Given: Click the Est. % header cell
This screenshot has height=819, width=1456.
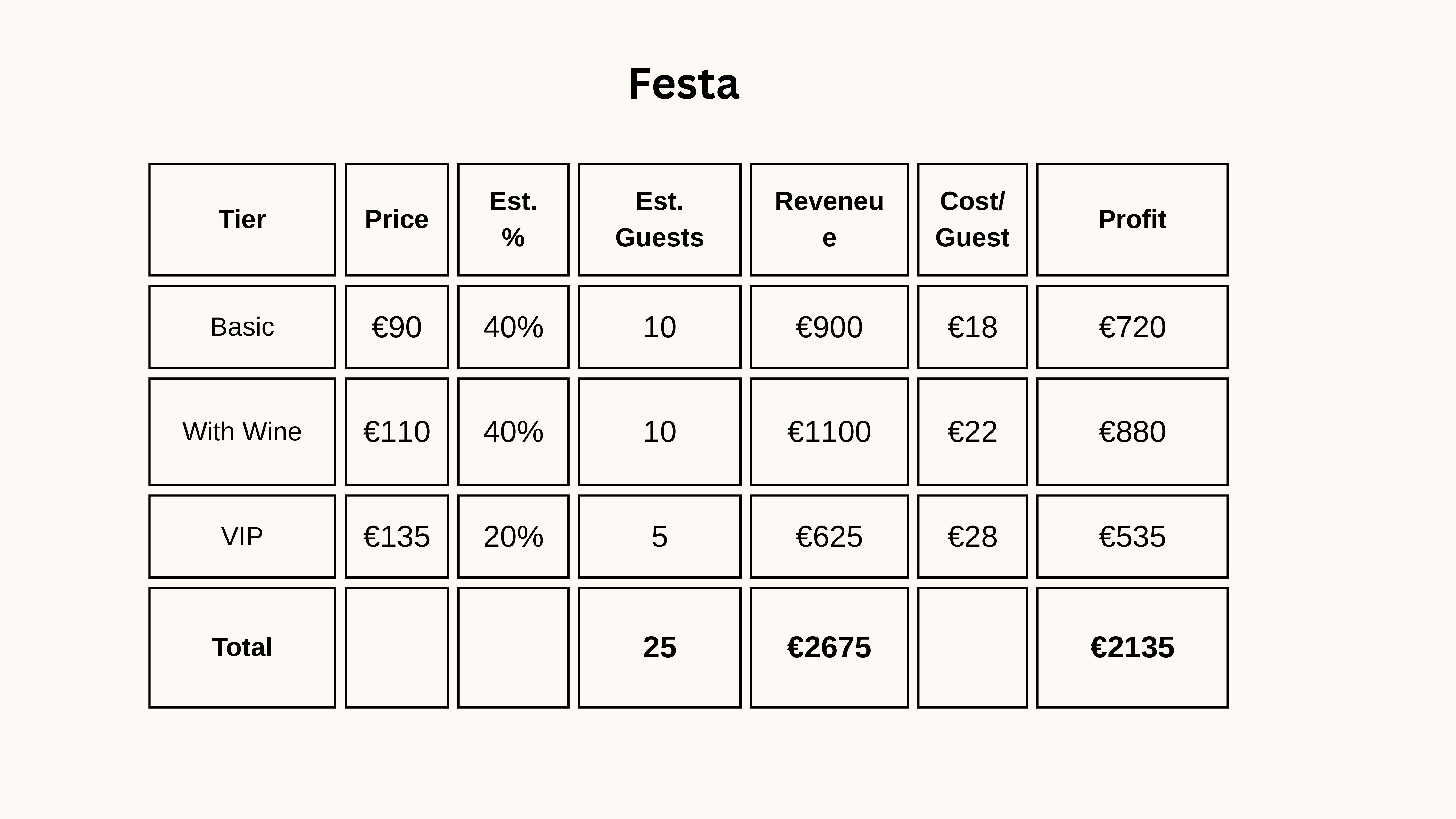Looking at the screenshot, I should point(513,219).
